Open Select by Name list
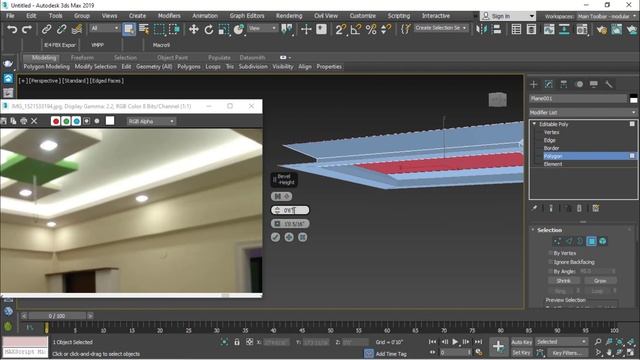The width and height of the screenshot is (640, 360). point(144,29)
